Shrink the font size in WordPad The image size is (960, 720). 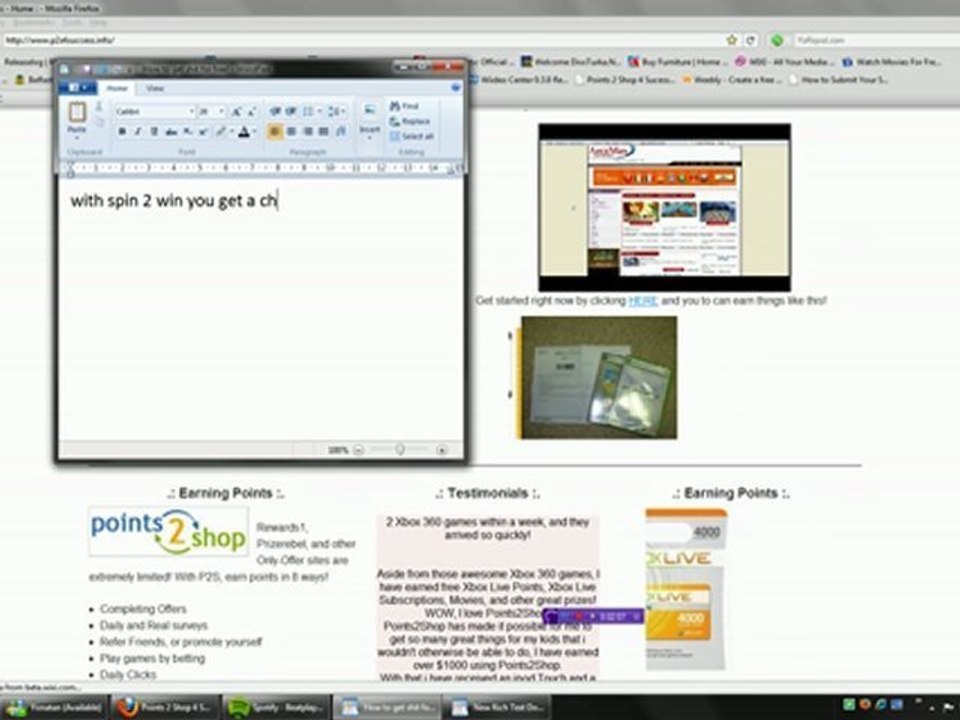[251, 111]
